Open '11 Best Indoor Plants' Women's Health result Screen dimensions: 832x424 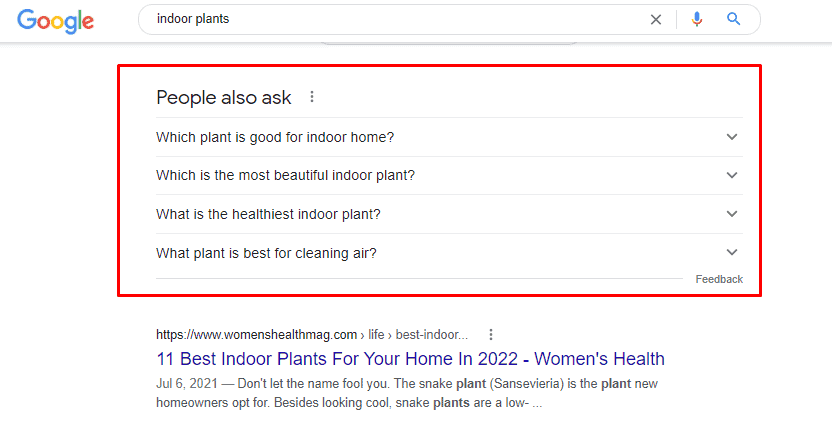(410, 359)
